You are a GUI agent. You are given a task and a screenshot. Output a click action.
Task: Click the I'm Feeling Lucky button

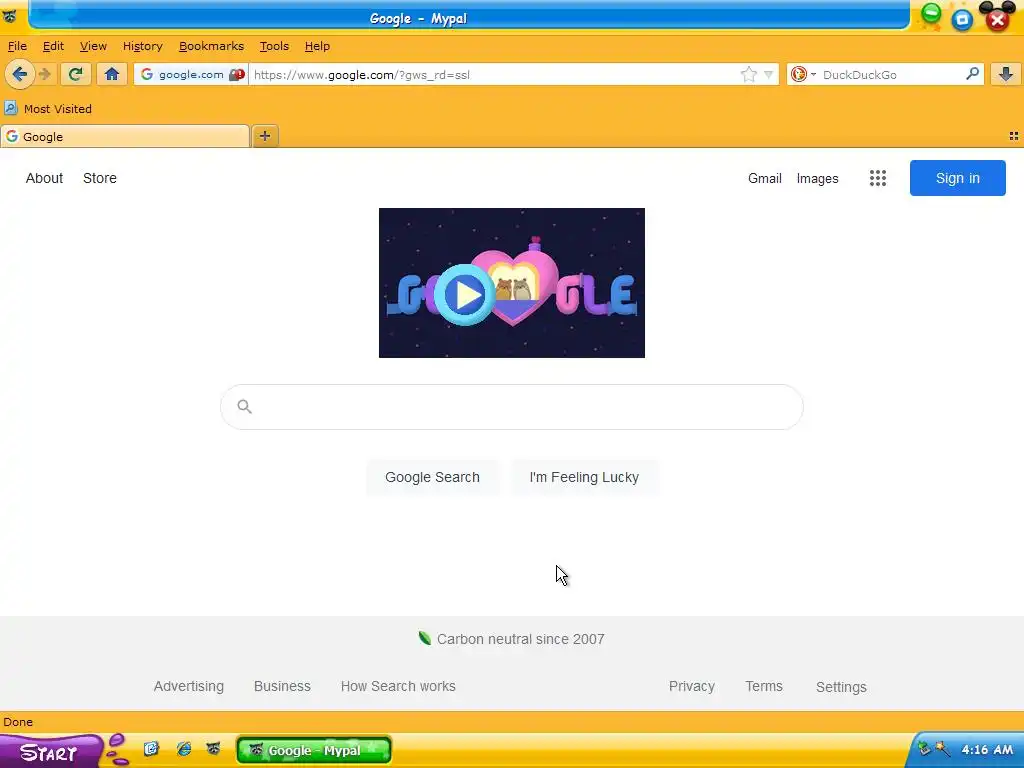click(x=584, y=477)
